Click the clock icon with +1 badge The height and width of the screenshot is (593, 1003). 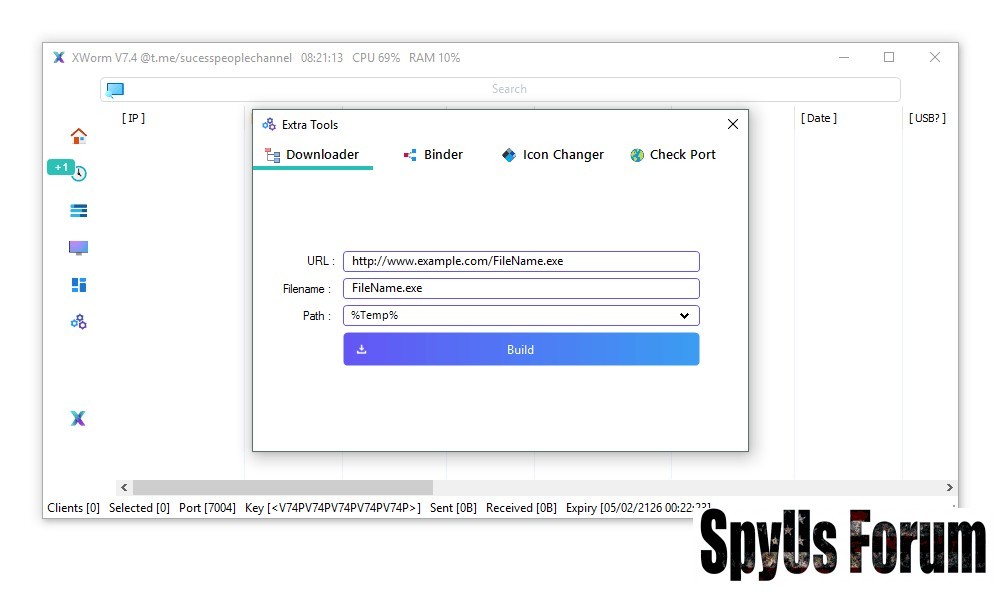78,173
